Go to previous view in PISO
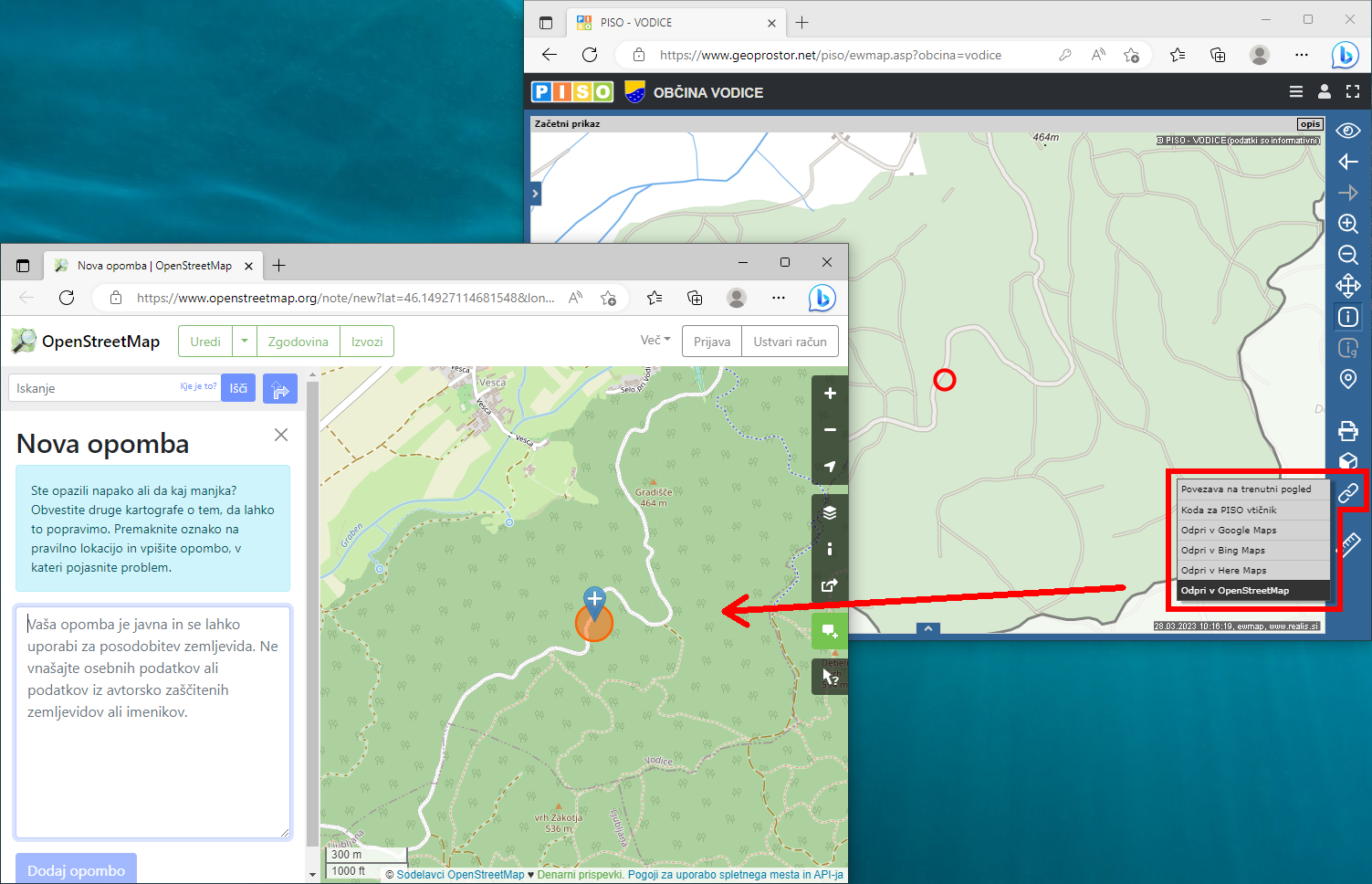 (1348, 162)
